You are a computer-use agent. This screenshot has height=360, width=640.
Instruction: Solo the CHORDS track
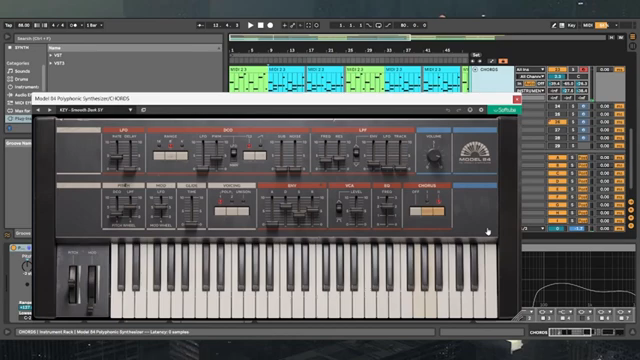573,70
